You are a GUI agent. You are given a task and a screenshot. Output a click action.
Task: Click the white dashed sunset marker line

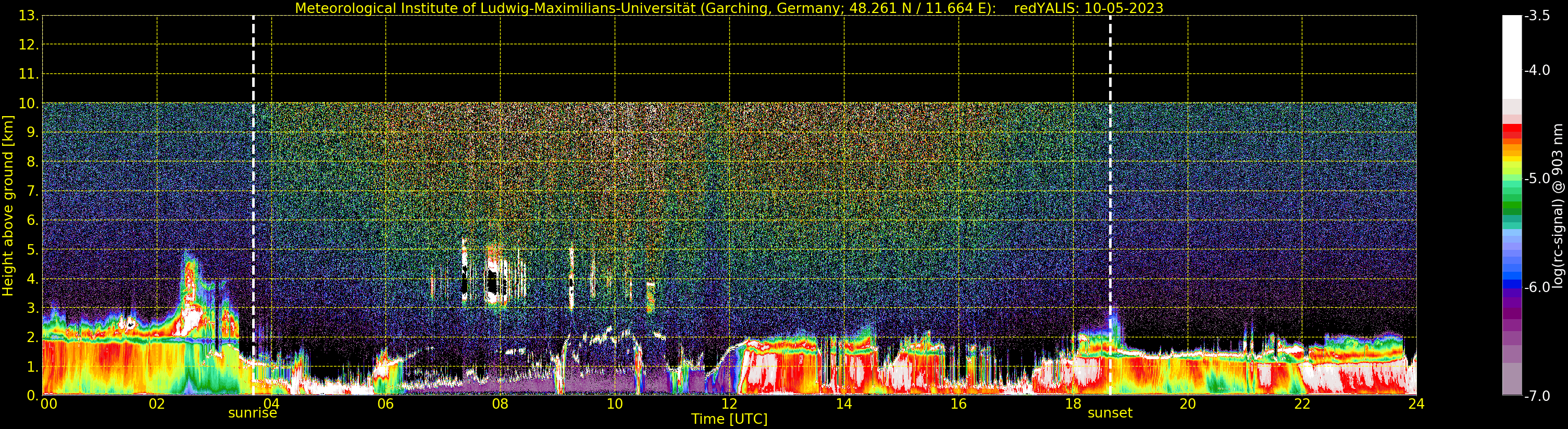click(x=1110, y=206)
